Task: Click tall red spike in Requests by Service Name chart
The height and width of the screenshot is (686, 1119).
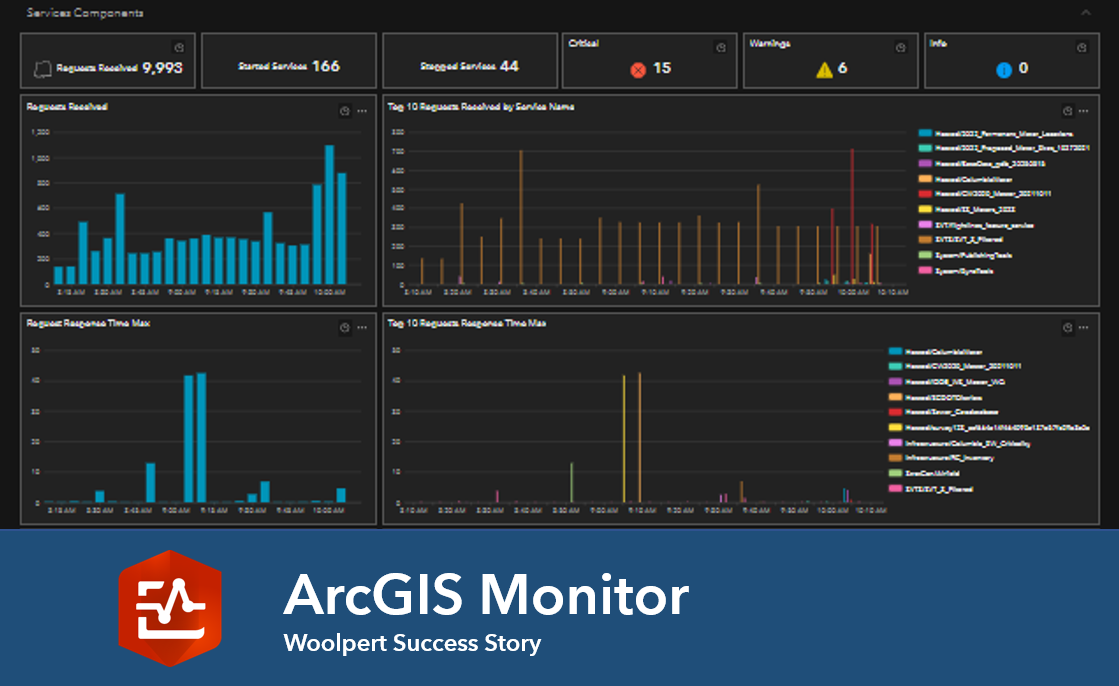Action: coord(852,216)
